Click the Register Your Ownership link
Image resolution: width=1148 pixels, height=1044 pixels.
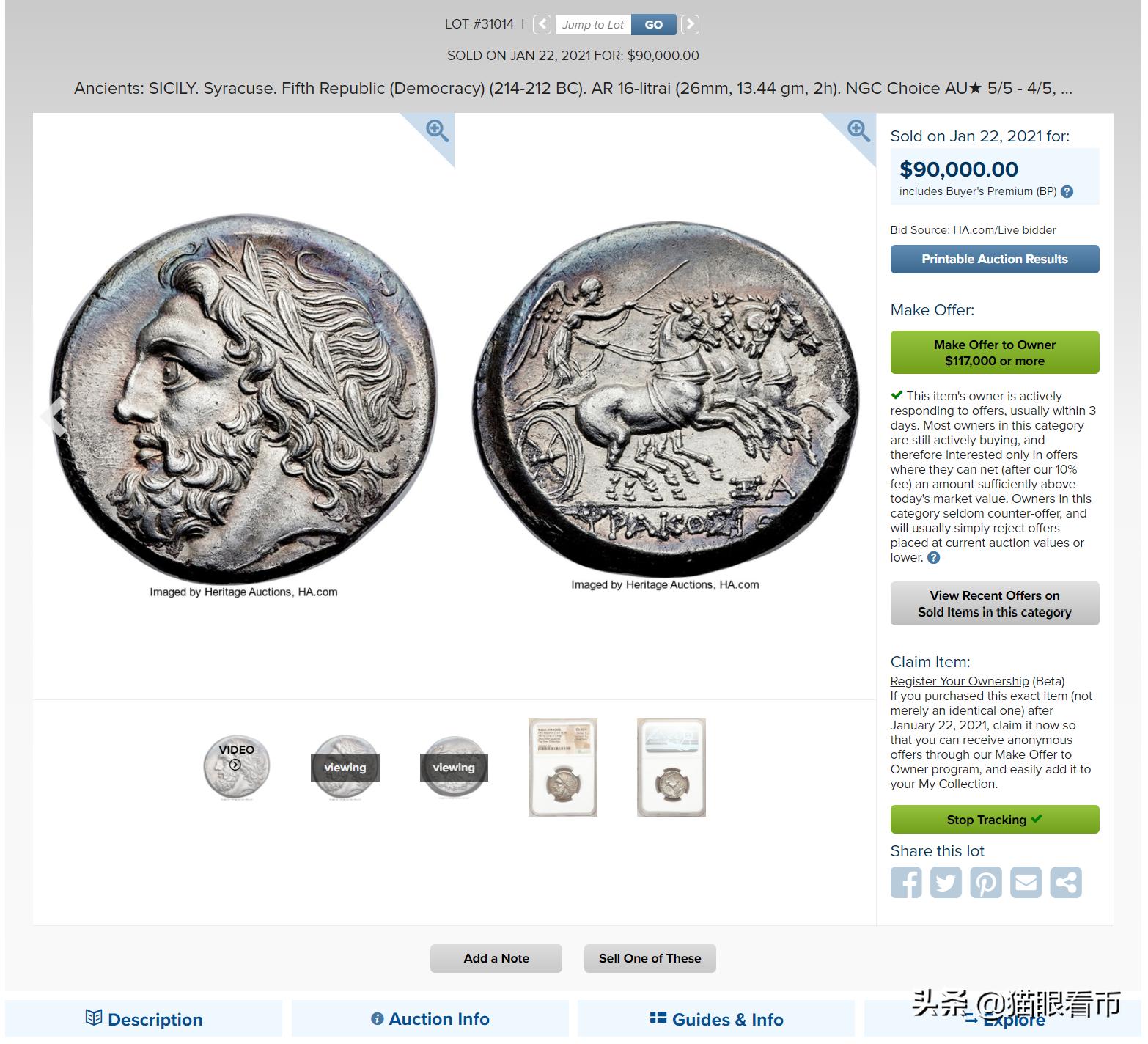point(960,681)
